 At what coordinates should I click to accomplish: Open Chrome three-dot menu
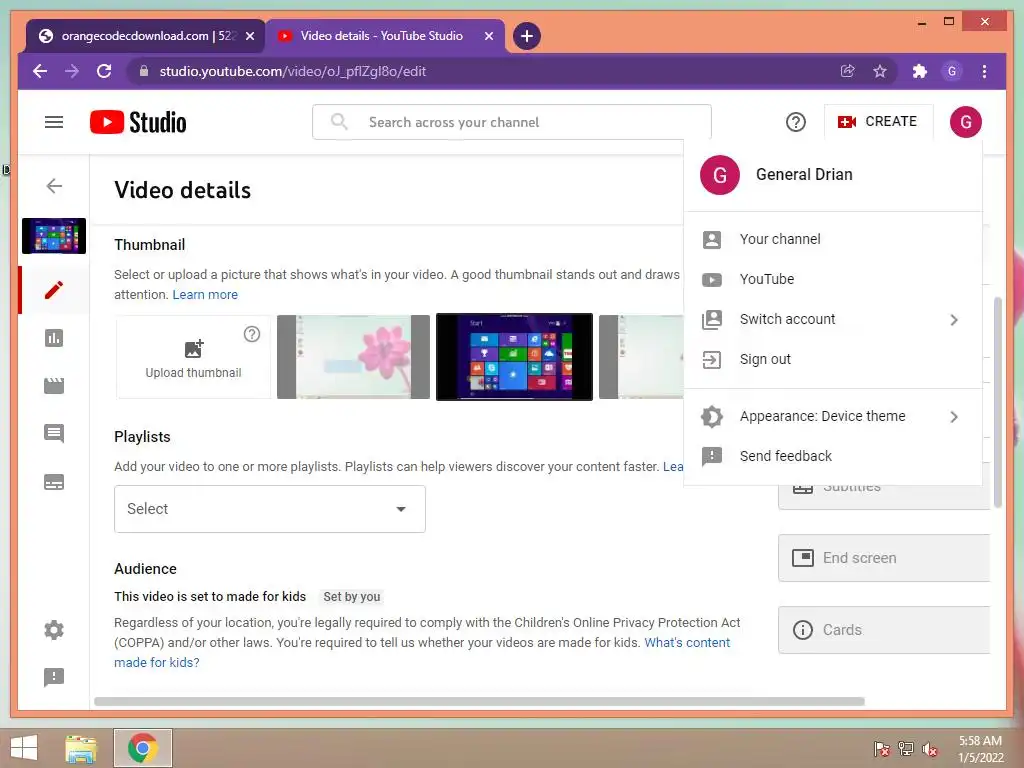click(x=984, y=71)
